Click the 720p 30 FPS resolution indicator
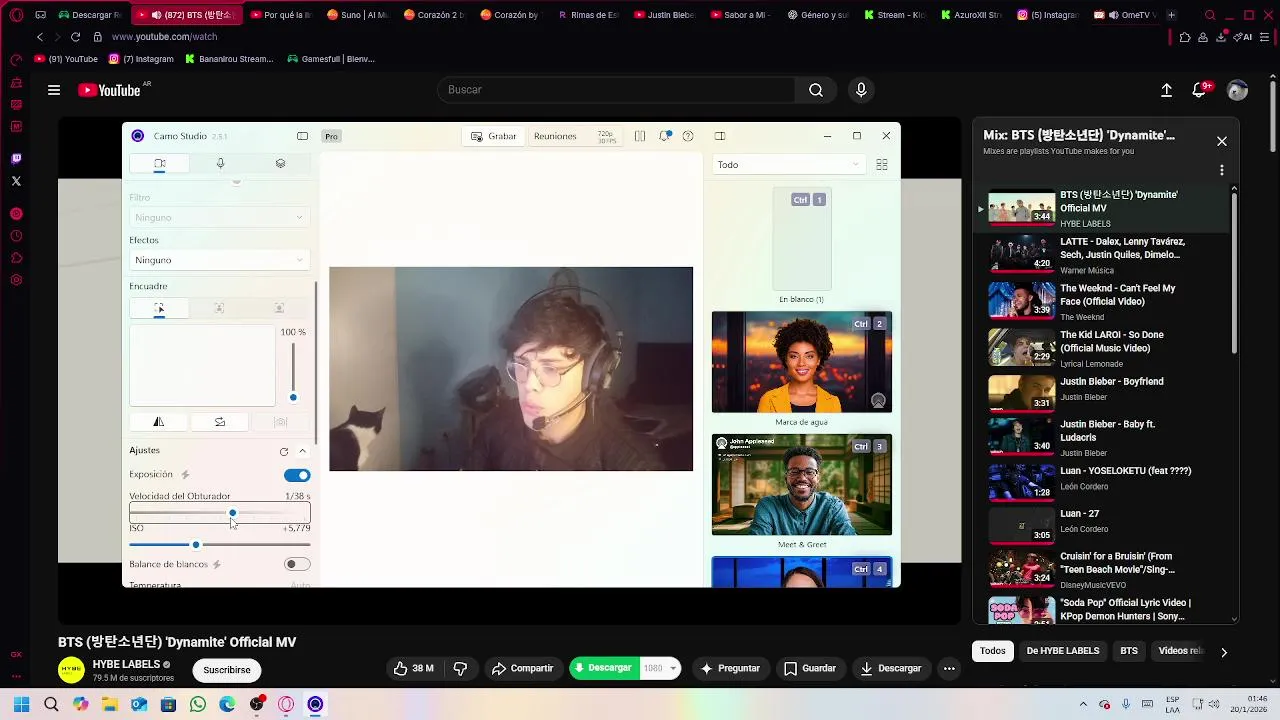 [606, 136]
